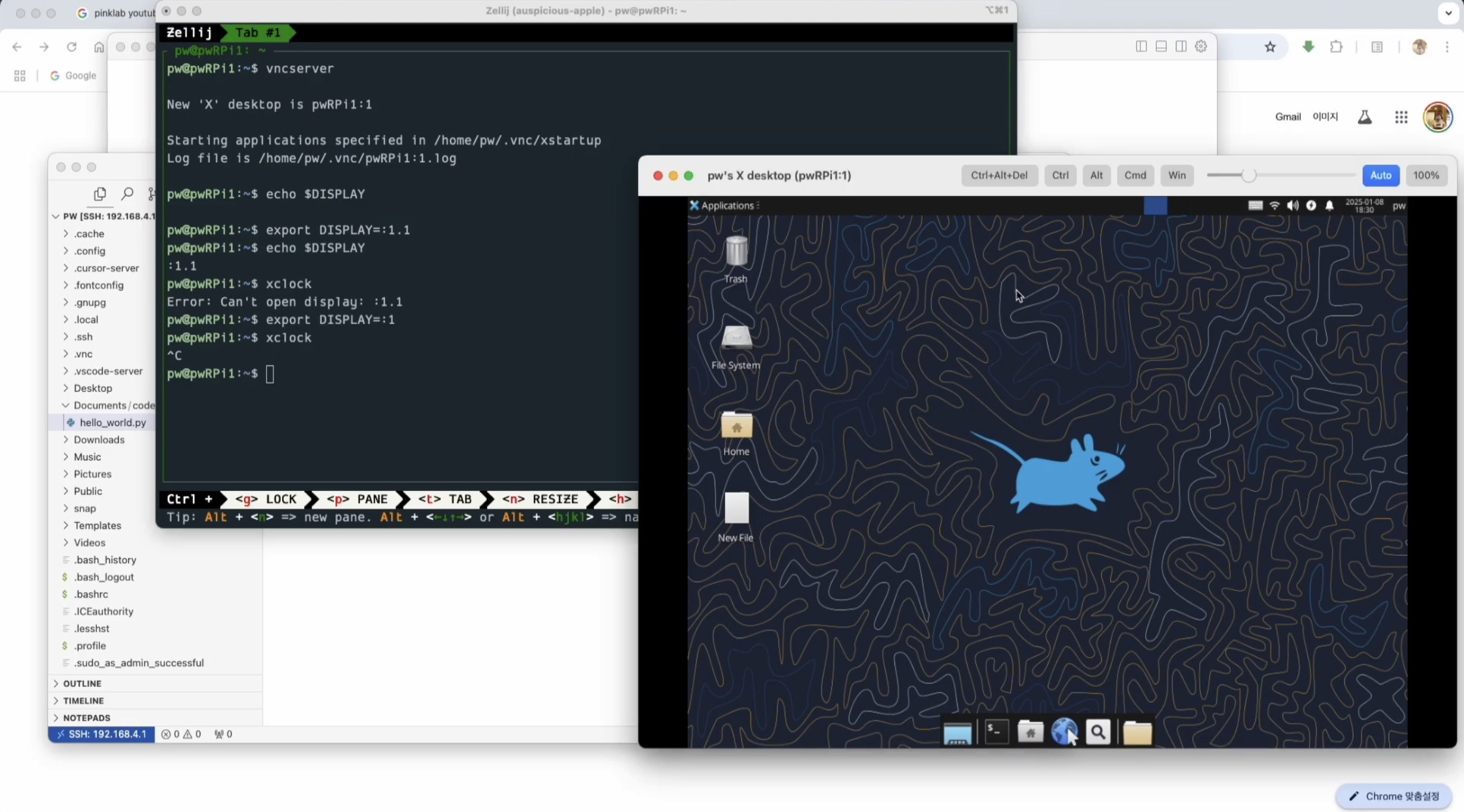Click the Gmail link
Image resolution: width=1464 pixels, height=812 pixels.
[1287, 117]
